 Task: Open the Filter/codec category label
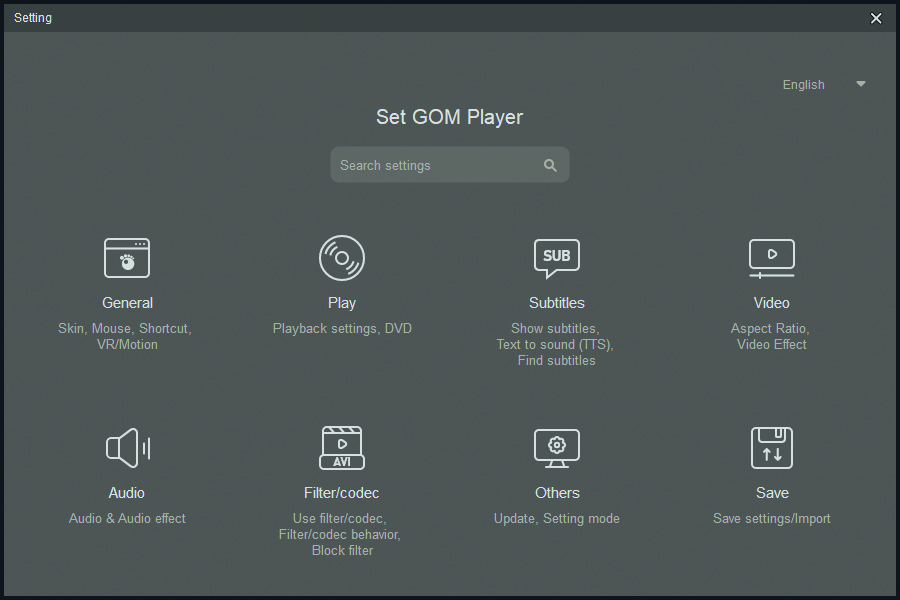(342, 493)
